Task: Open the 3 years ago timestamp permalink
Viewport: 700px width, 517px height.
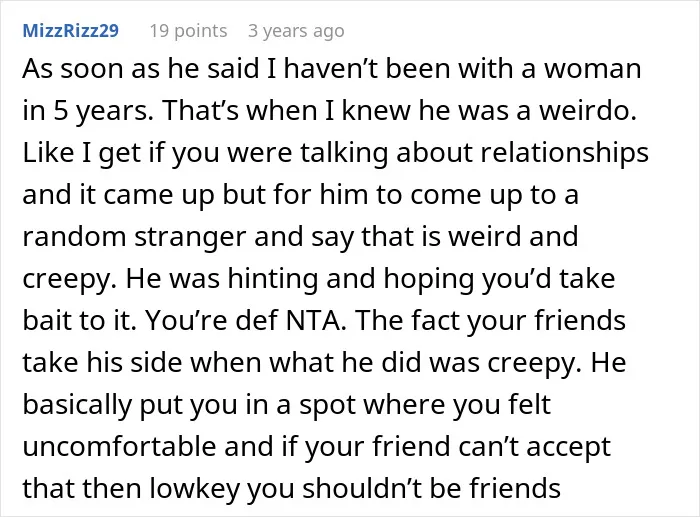Action: coord(296,31)
